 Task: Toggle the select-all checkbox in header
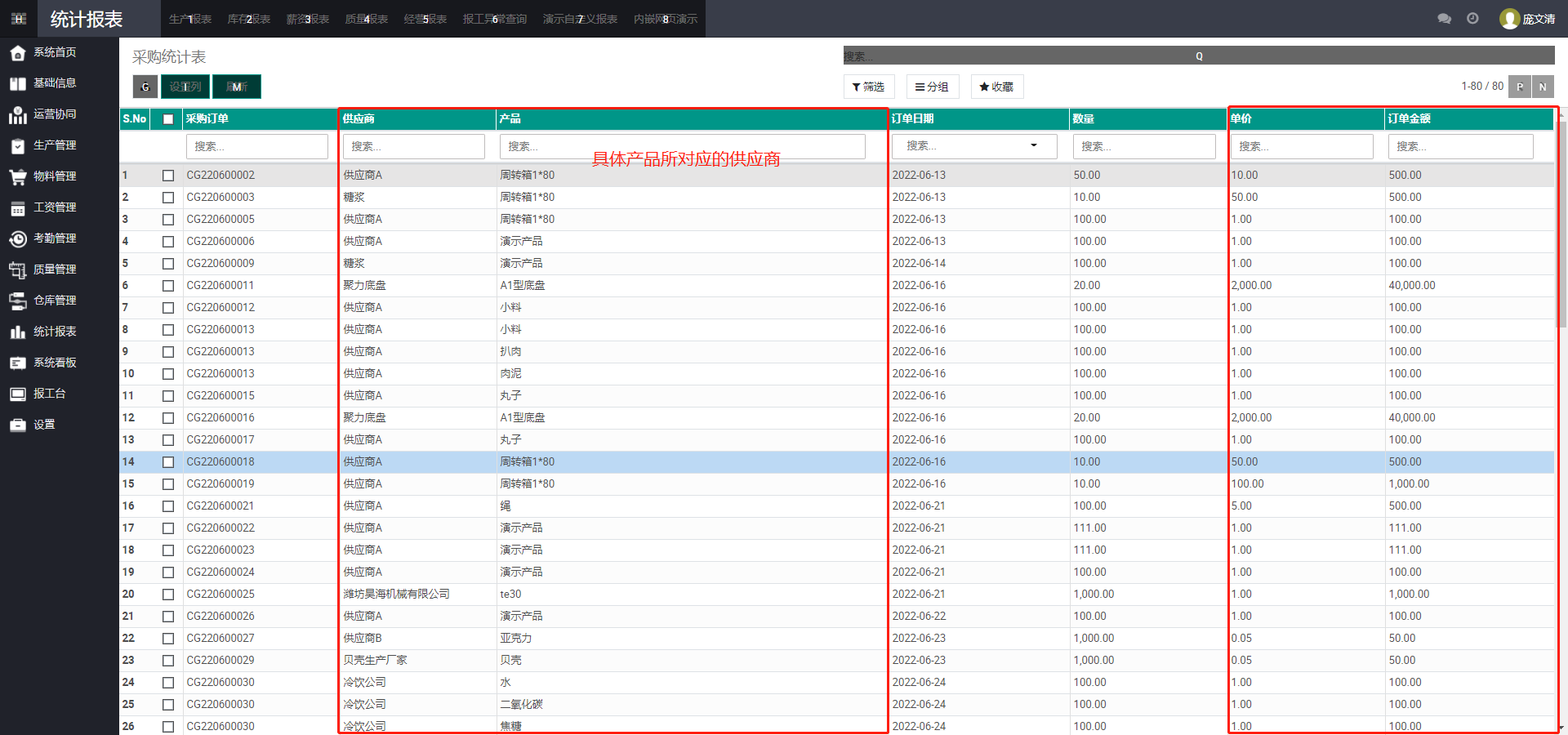tap(168, 119)
